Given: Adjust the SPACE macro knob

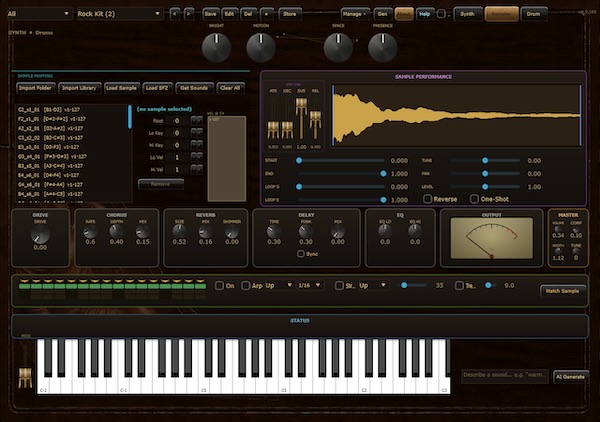Looking at the screenshot, I should point(338,47).
